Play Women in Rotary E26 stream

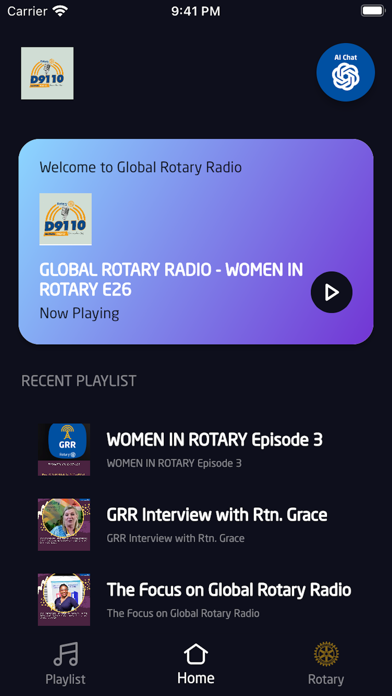[332, 292]
